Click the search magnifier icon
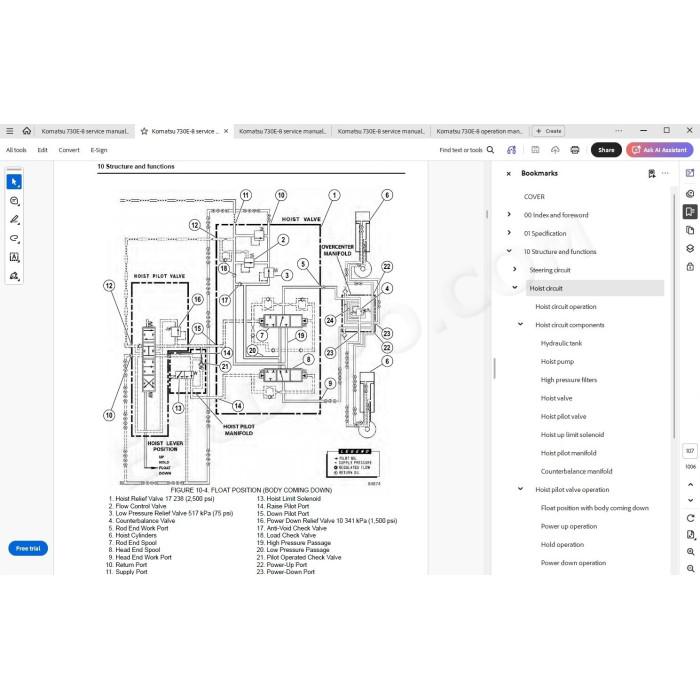The image size is (700, 700). [490, 150]
